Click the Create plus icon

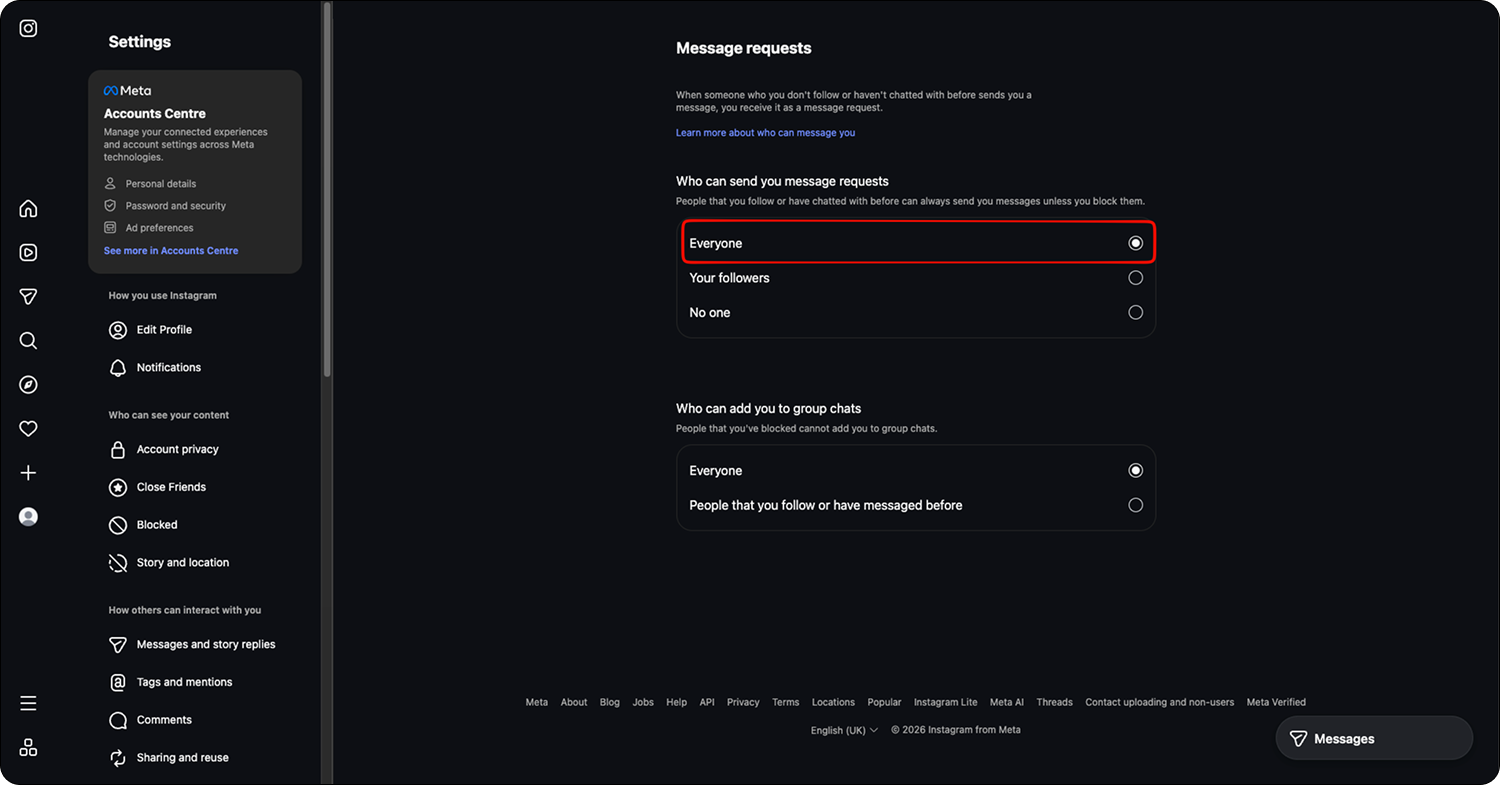tap(28, 473)
